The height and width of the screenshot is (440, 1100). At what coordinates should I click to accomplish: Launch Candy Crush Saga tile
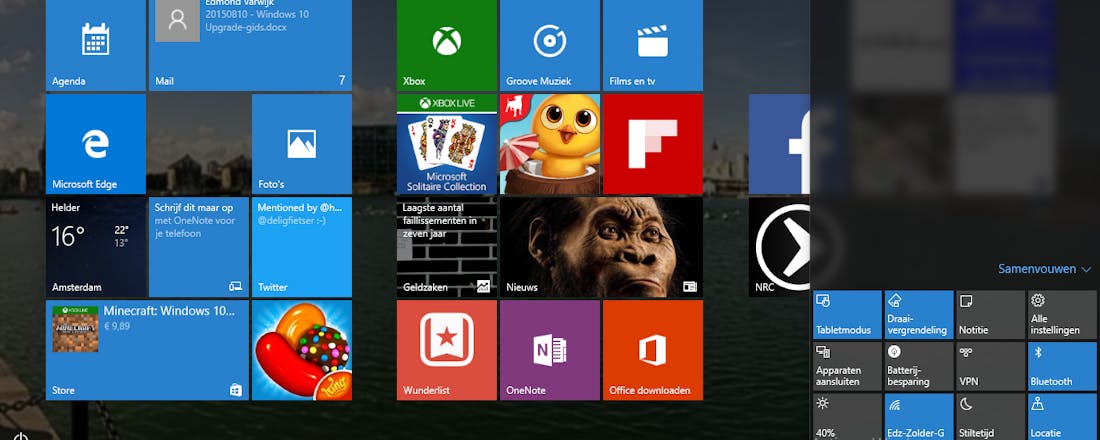click(302, 350)
